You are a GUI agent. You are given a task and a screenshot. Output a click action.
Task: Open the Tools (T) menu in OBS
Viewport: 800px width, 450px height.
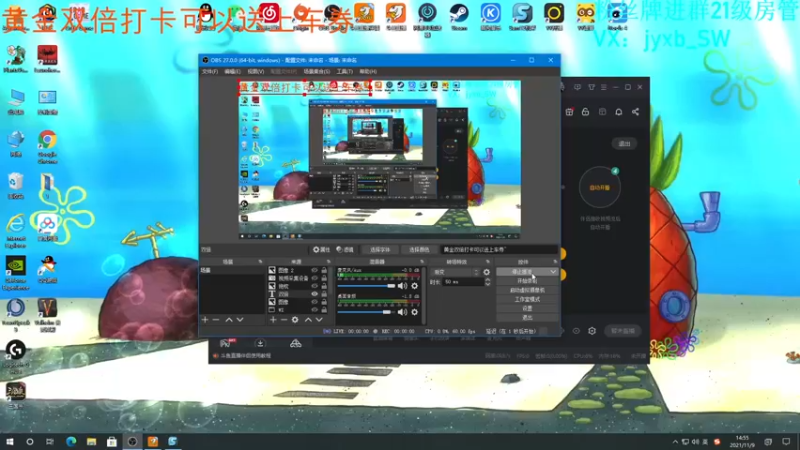[x=344, y=71]
